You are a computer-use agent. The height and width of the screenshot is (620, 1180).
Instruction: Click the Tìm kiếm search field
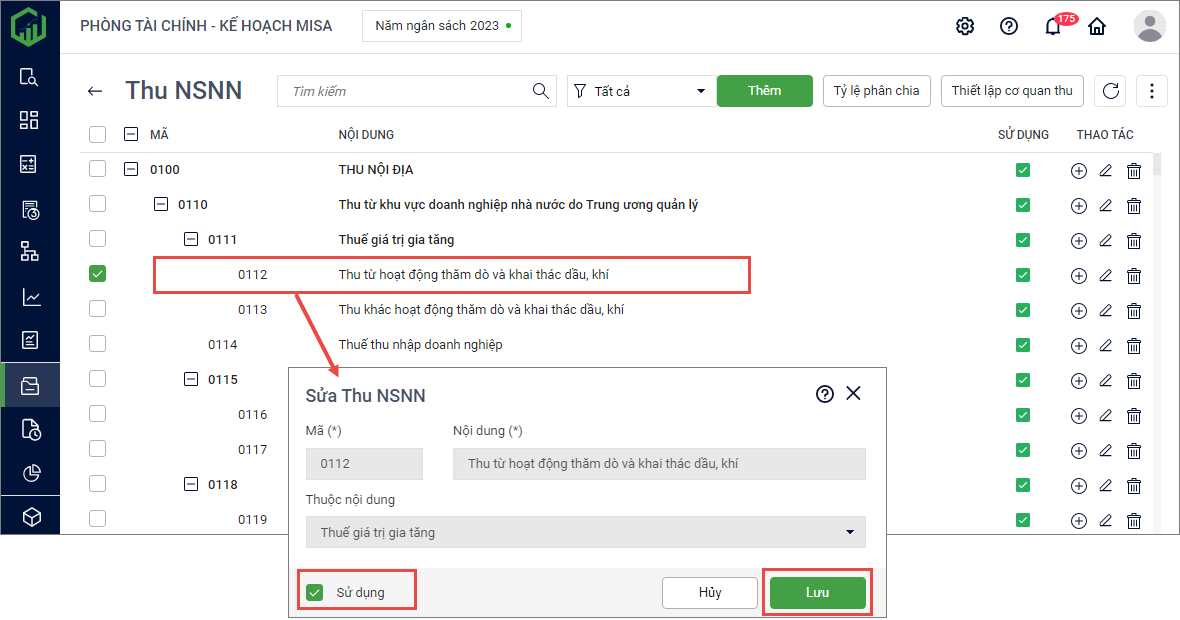click(x=410, y=91)
